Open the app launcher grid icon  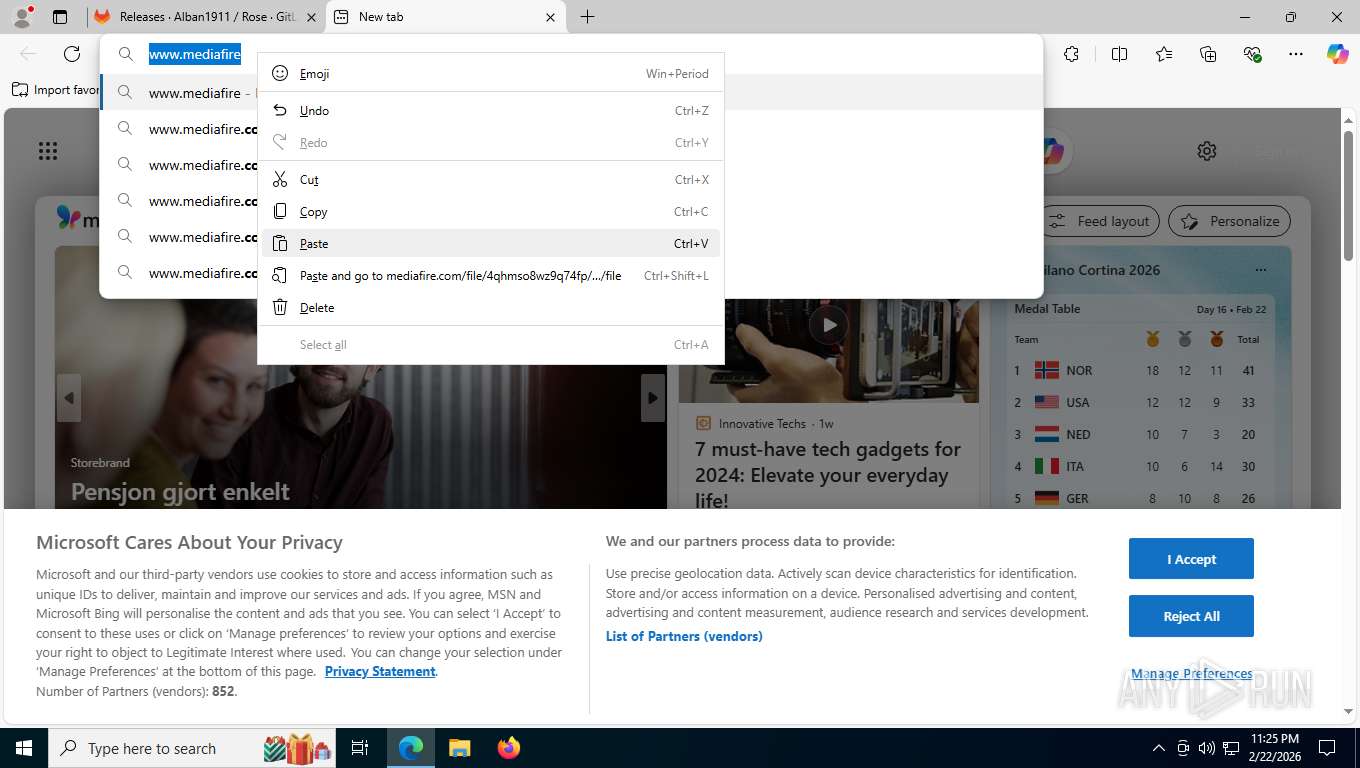(x=48, y=151)
